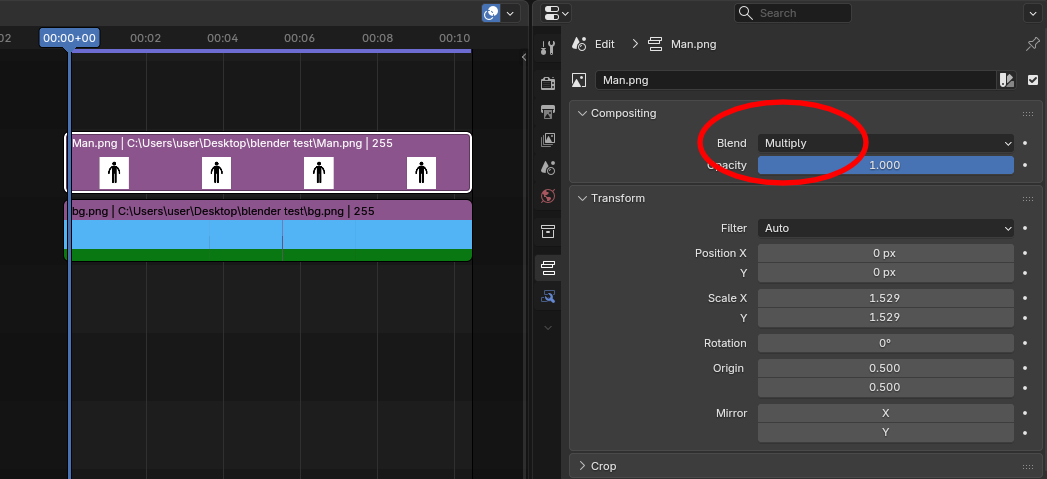Screen dimensions: 1047x479
Task: Click the Scale X field showing 1.529
Action: [885, 298]
